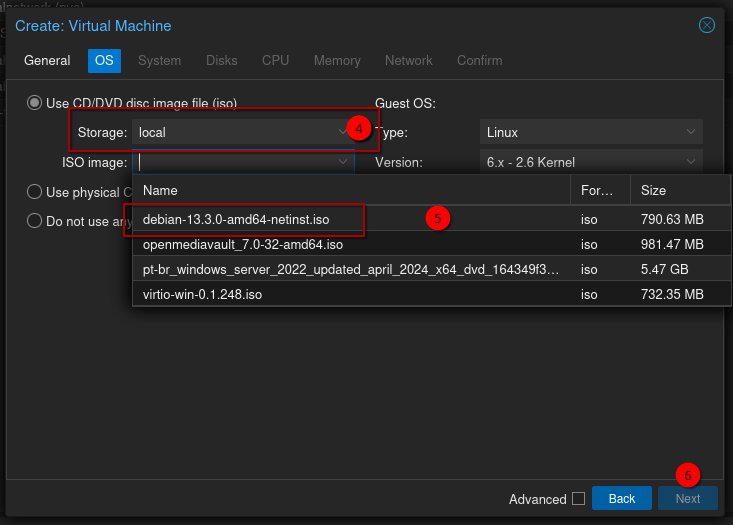Viewport: 733px width, 525px height.
Task: Select Use physical CD/DVD drive radio
Action: tap(35, 192)
